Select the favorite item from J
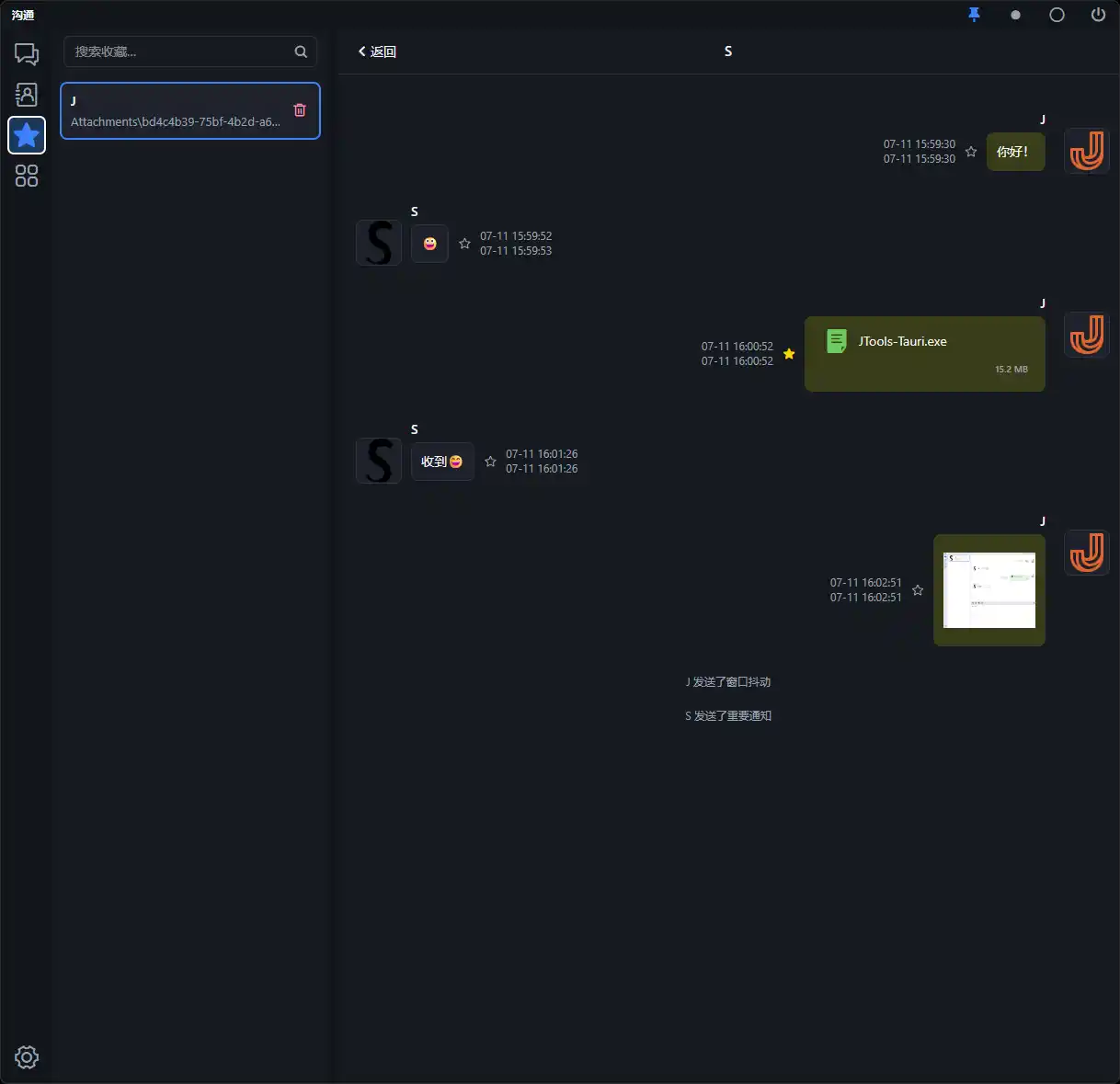 tap(190, 111)
